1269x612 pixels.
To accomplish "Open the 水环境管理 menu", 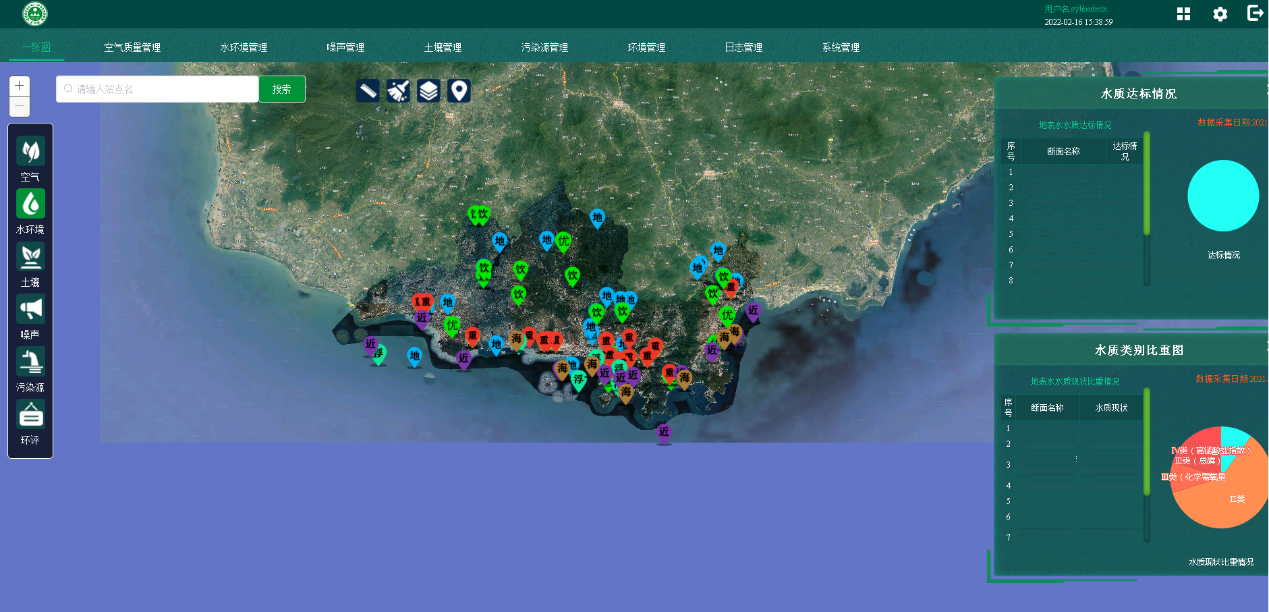I will 244,47.
